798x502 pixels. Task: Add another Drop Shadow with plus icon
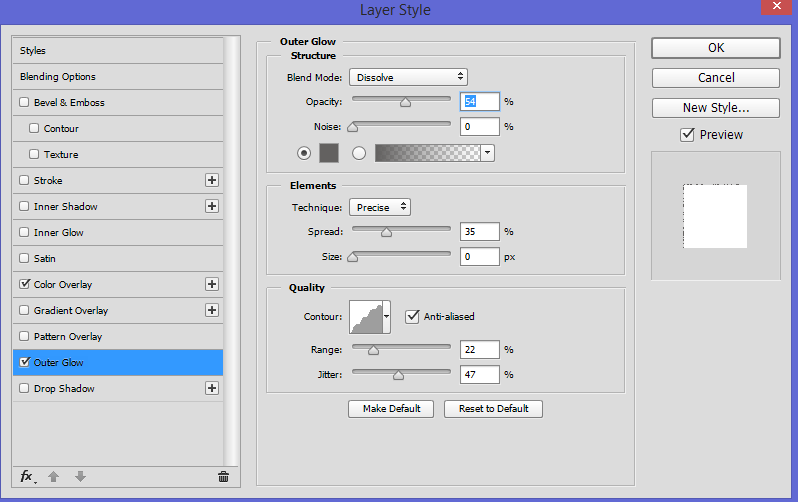coord(211,388)
